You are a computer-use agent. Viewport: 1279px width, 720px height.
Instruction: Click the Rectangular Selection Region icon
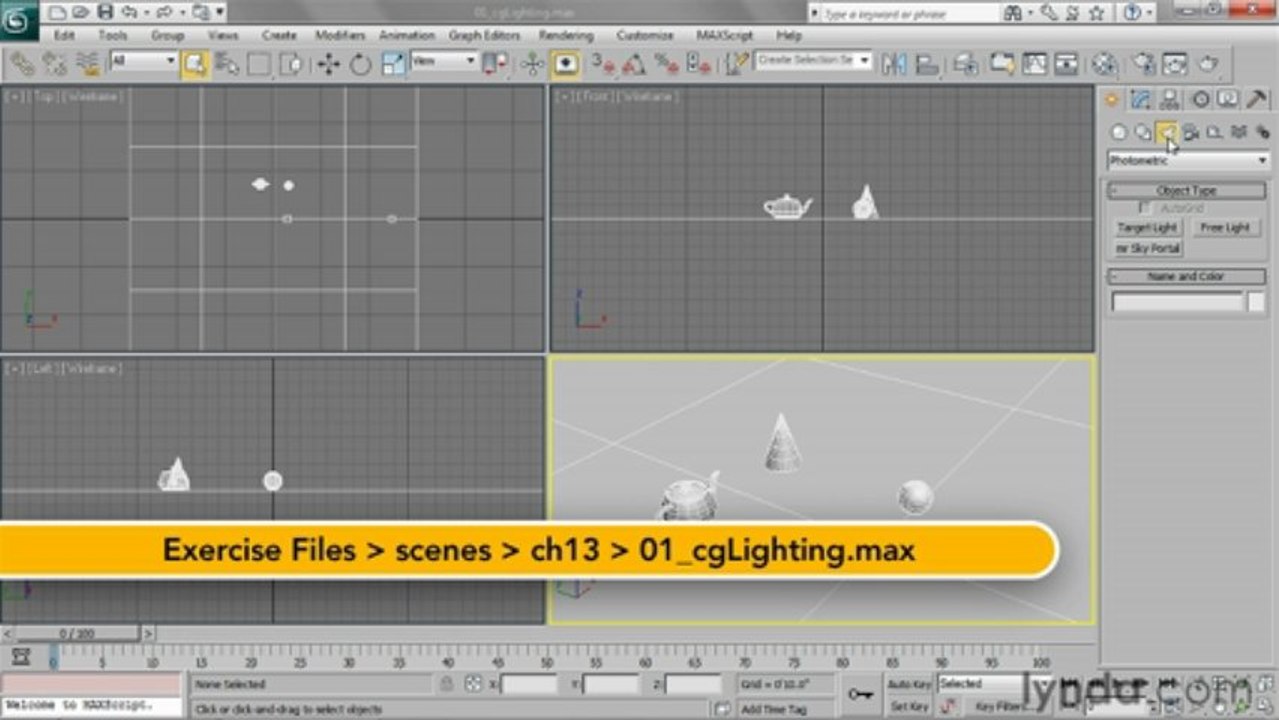pyautogui.click(x=259, y=64)
